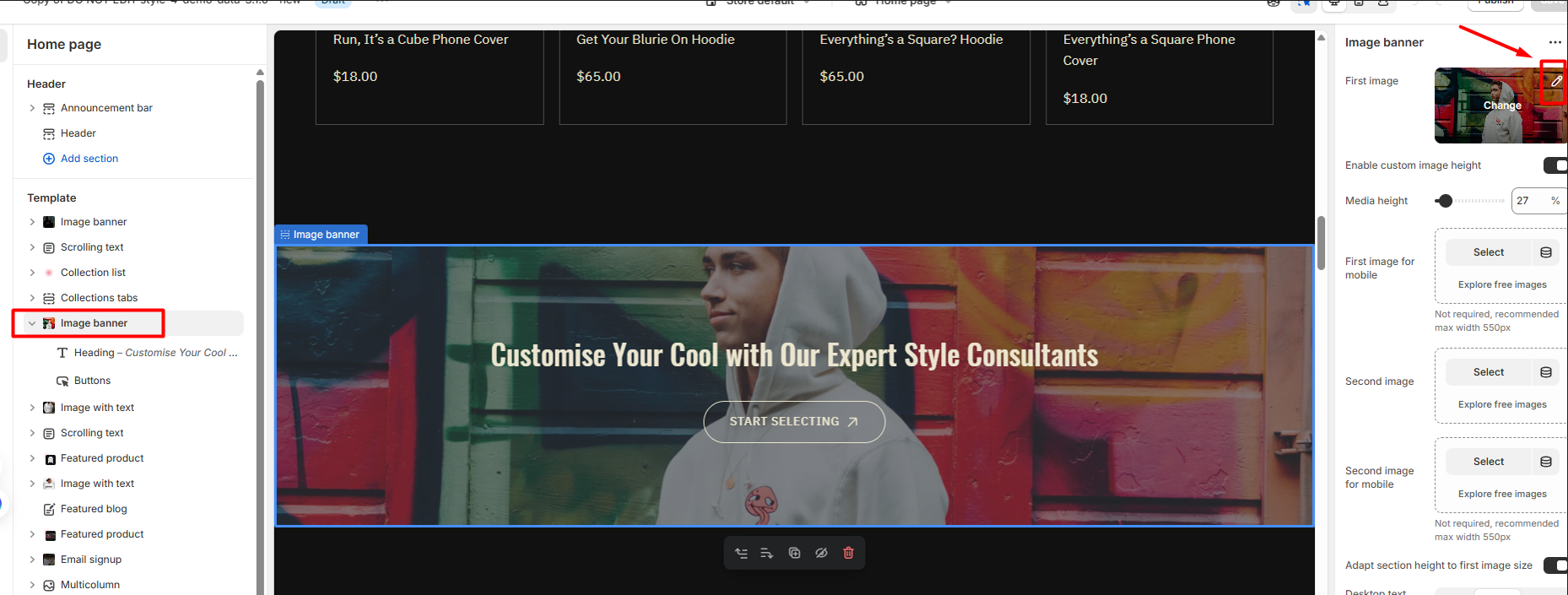Select the Header section row

135,133
